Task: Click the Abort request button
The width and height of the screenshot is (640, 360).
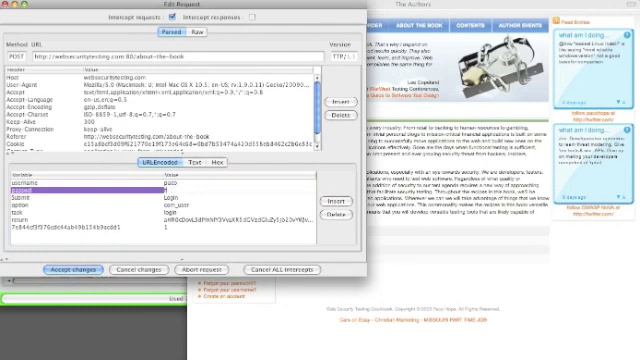Action: tap(202, 270)
